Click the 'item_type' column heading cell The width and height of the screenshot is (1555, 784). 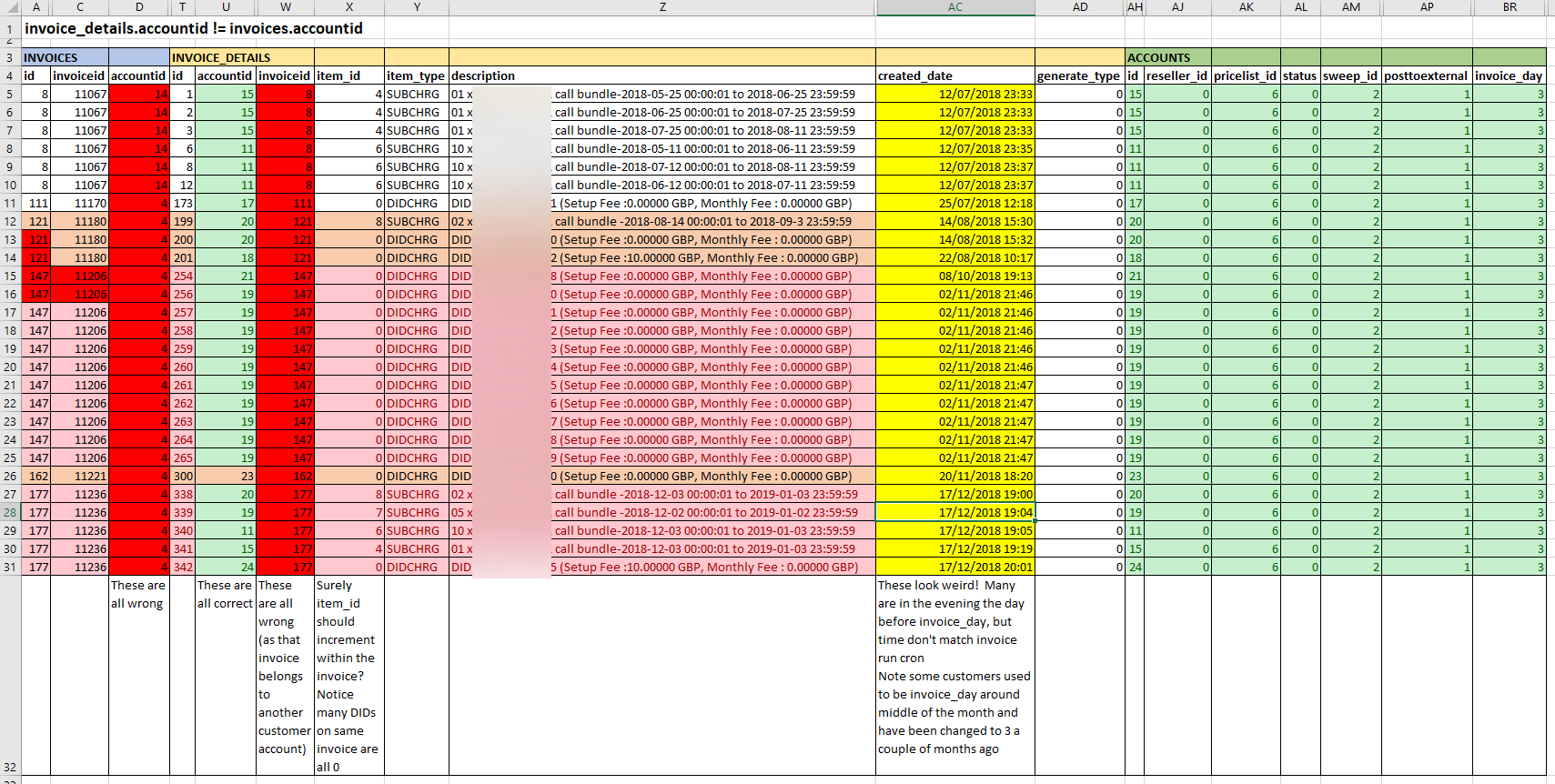[x=417, y=75]
